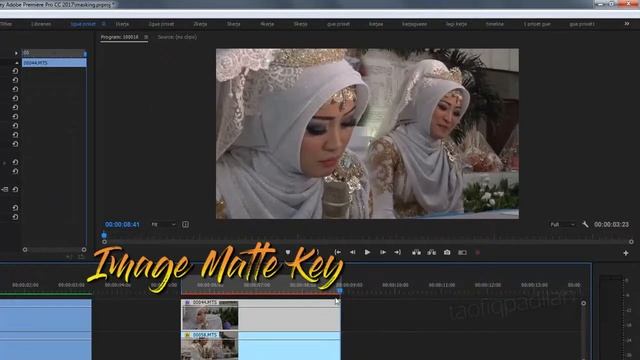Click the keyframe navigation icon in Effect Controls

(x=4, y=189)
